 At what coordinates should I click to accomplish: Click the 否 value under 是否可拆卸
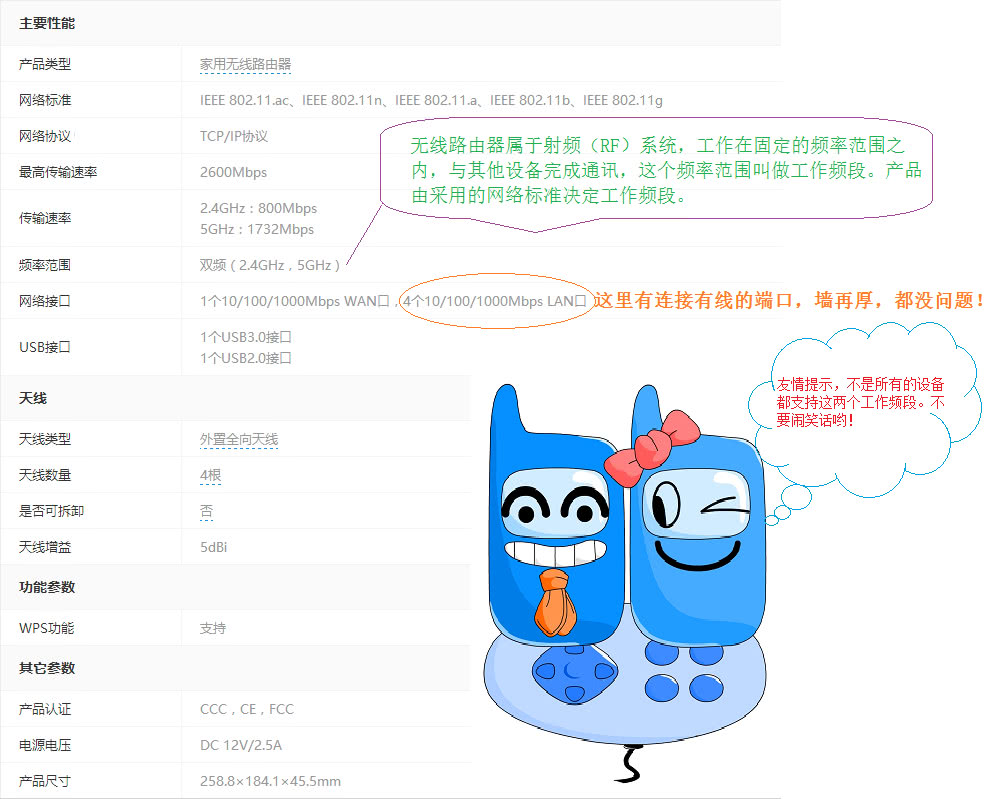(x=205, y=511)
